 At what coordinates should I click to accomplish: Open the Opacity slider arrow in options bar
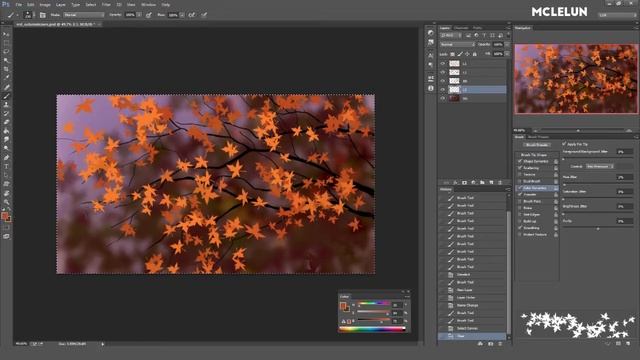click(x=139, y=15)
